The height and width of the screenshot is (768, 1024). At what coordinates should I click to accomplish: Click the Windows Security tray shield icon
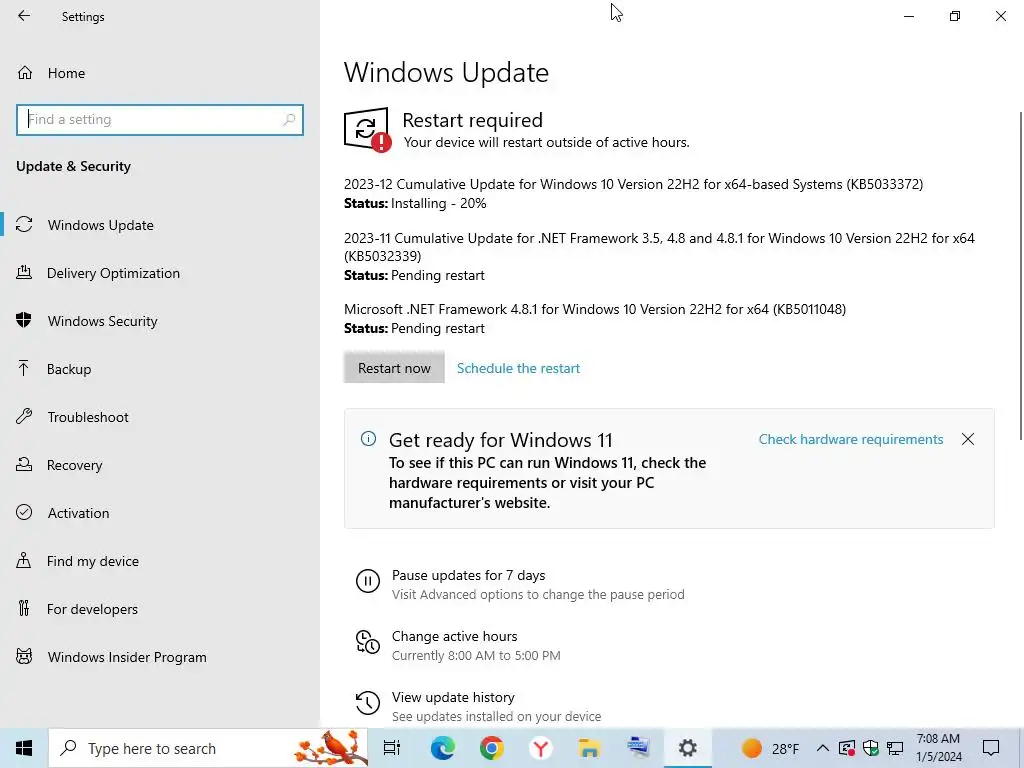(x=871, y=748)
